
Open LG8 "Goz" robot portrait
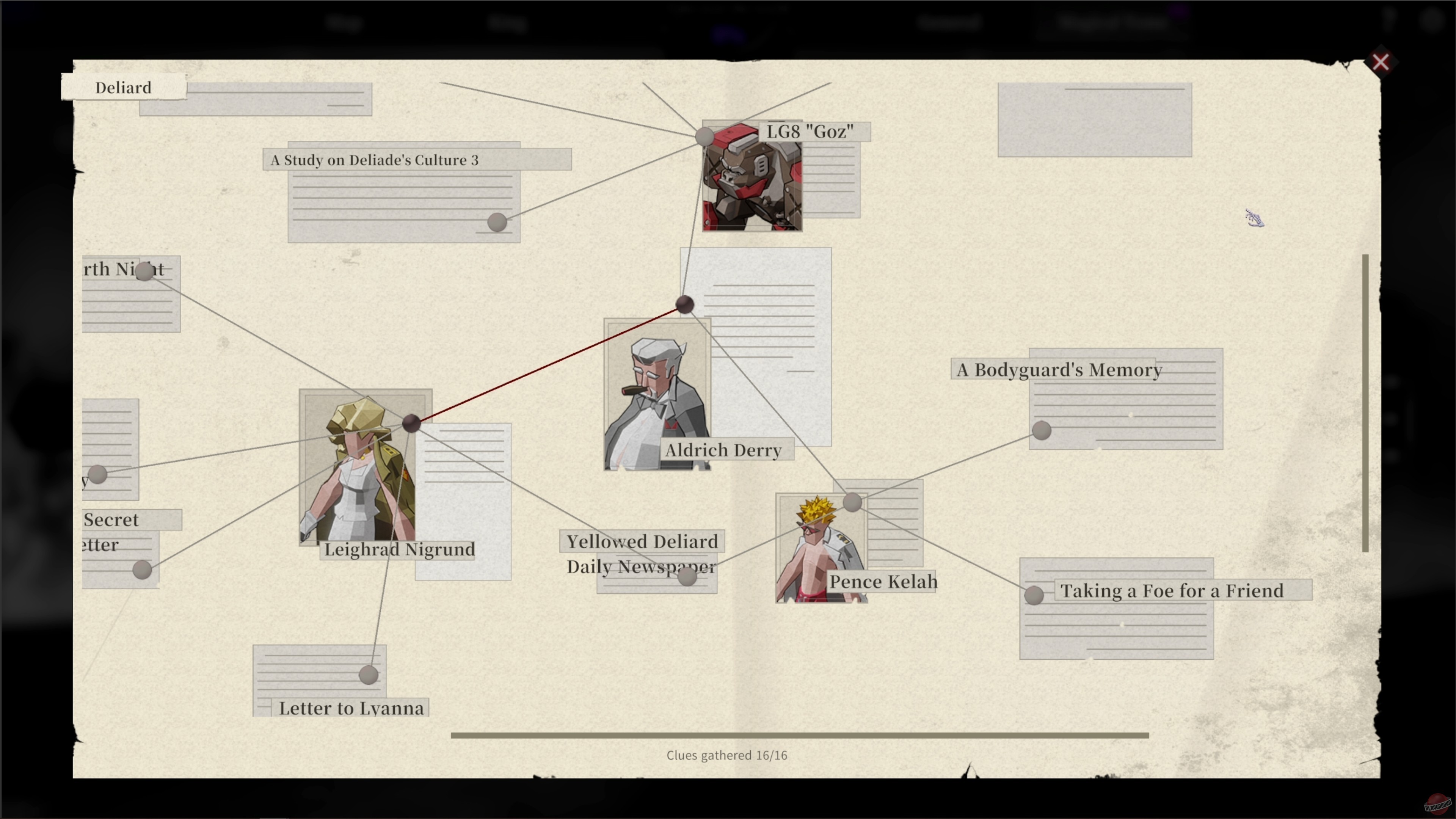tap(752, 181)
